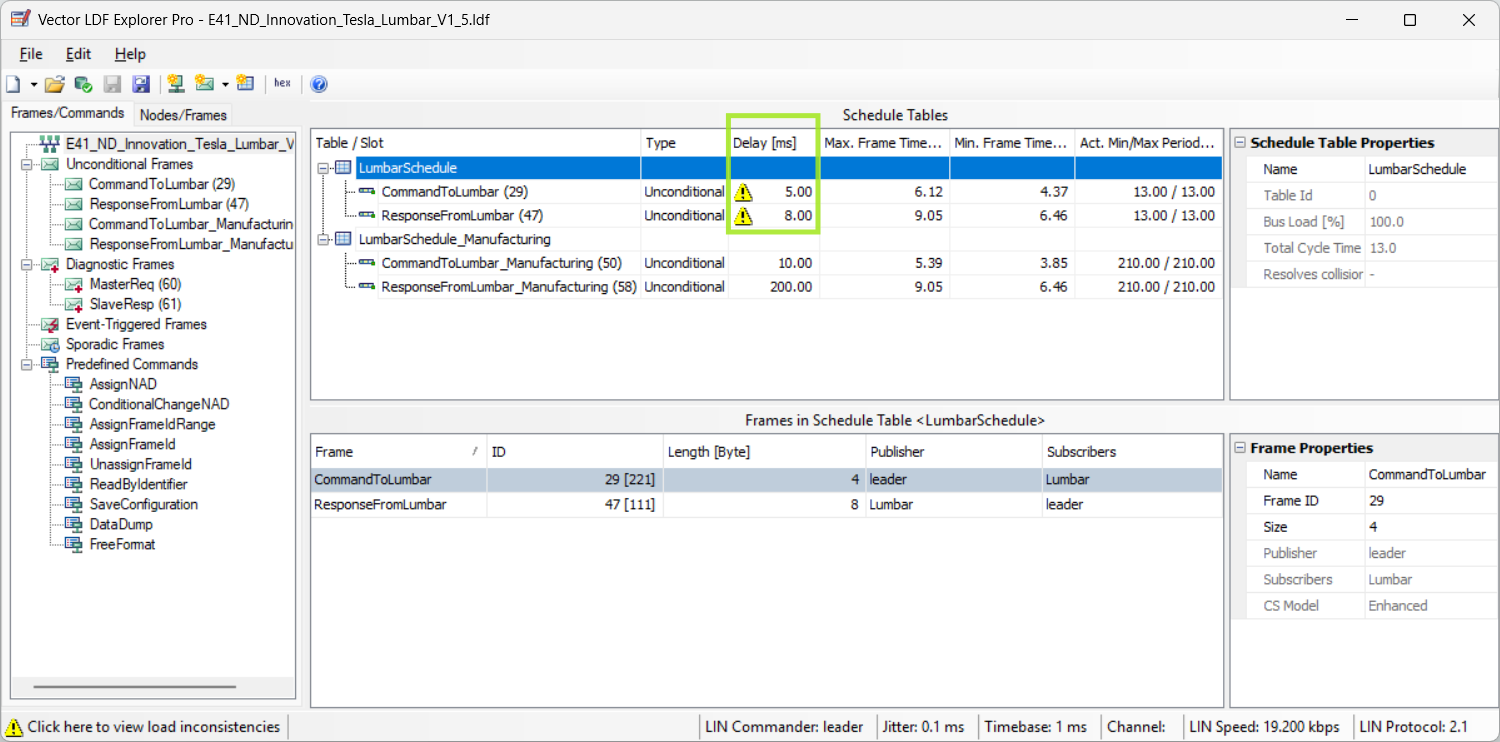Screen dimensions: 1500x742
Task: Click the new schedule table icon
Action: pos(245,84)
